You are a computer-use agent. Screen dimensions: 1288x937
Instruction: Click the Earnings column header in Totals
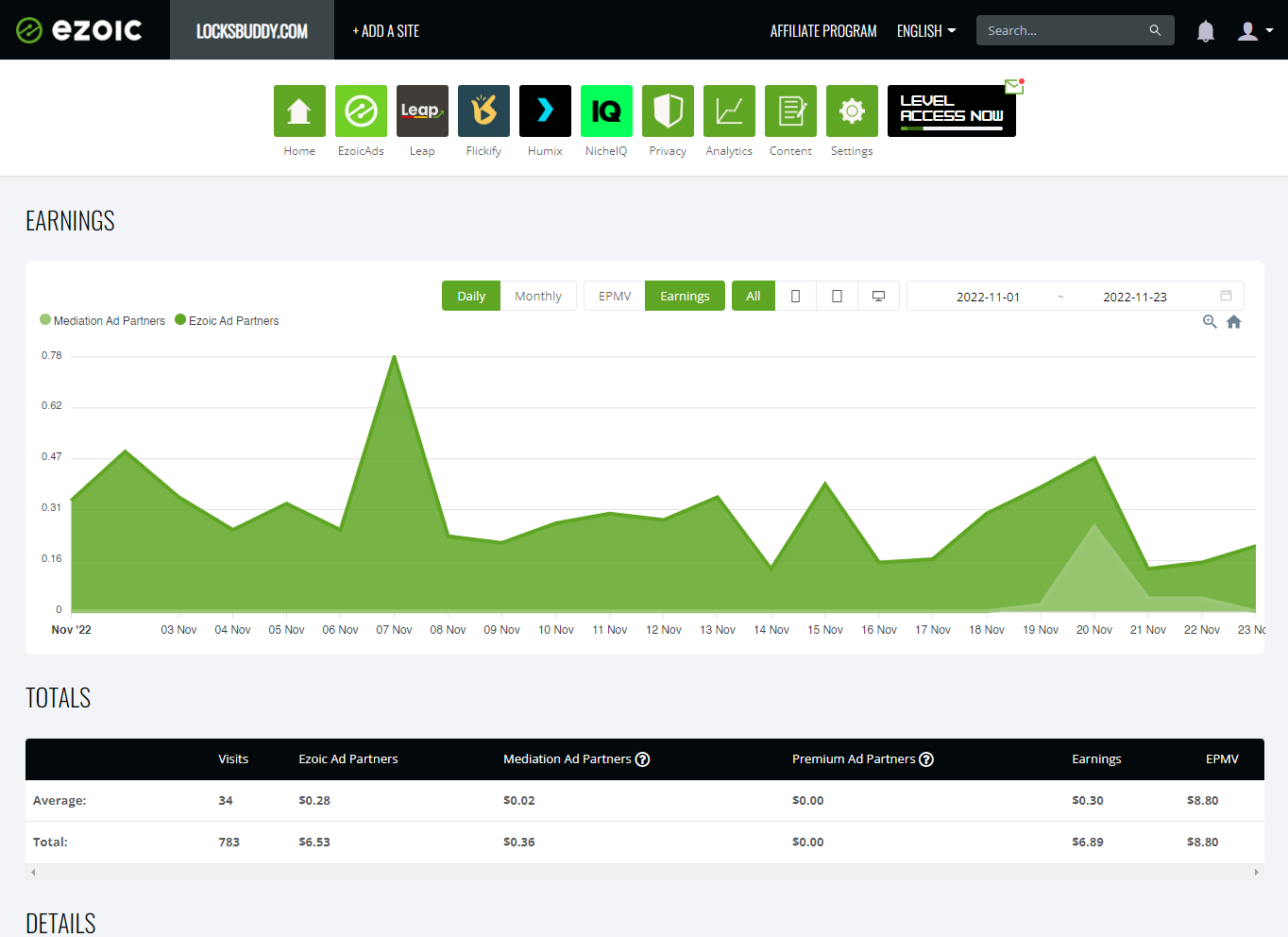(x=1096, y=758)
